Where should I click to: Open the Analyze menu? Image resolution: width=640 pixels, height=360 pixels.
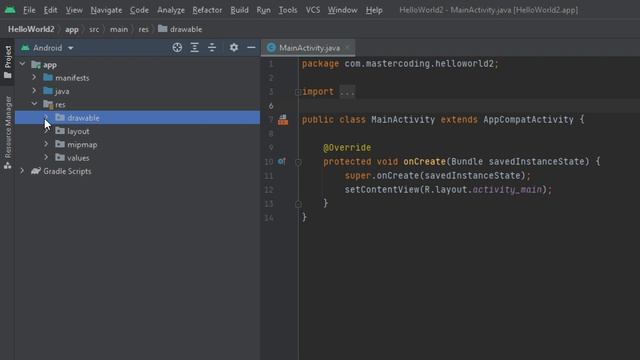click(x=171, y=10)
